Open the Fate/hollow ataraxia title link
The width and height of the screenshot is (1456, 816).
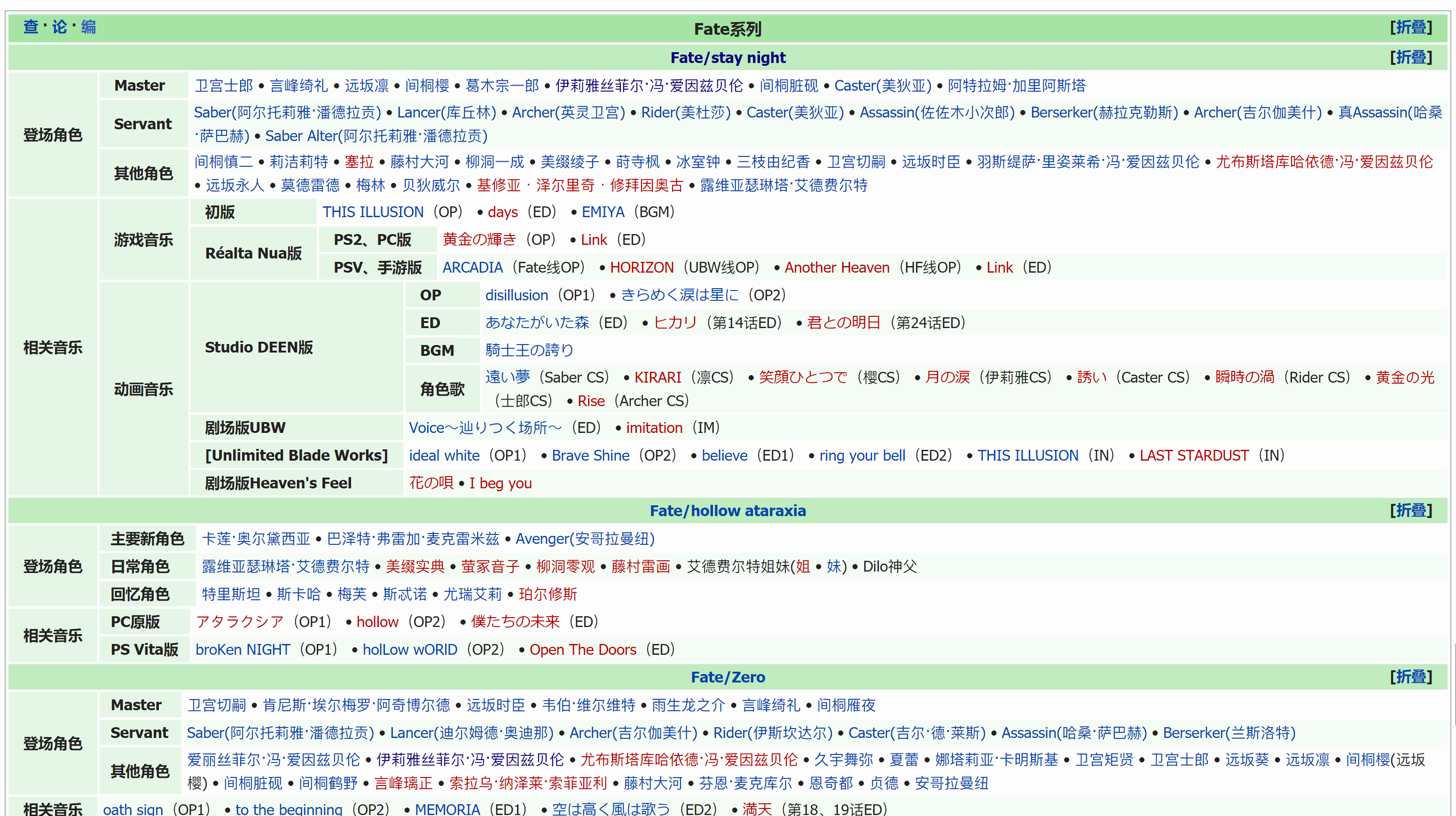point(728,510)
